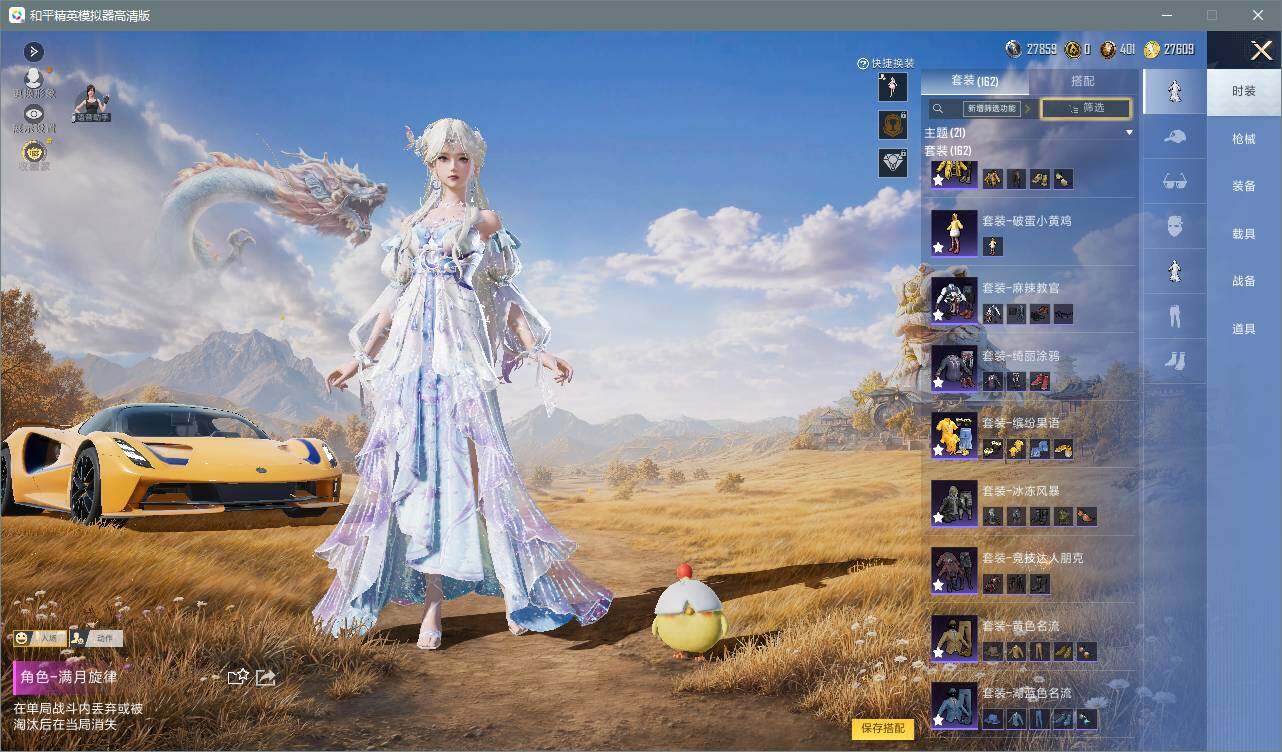The width and height of the screenshot is (1282, 752).
Task: Expand the 主题 (21) dropdown arrow
Action: pyautogui.click(x=1129, y=132)
